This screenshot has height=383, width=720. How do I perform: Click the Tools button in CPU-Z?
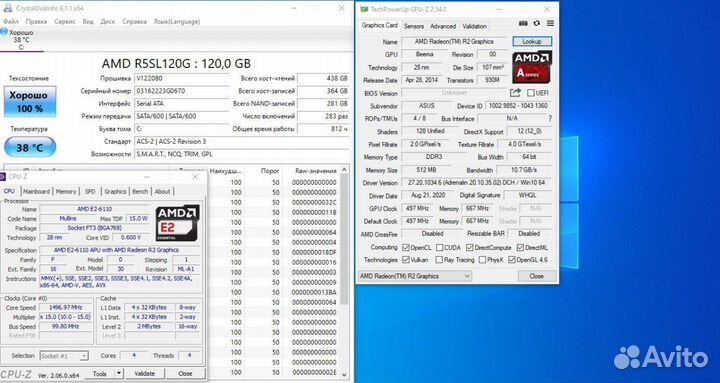click(100, 373)
